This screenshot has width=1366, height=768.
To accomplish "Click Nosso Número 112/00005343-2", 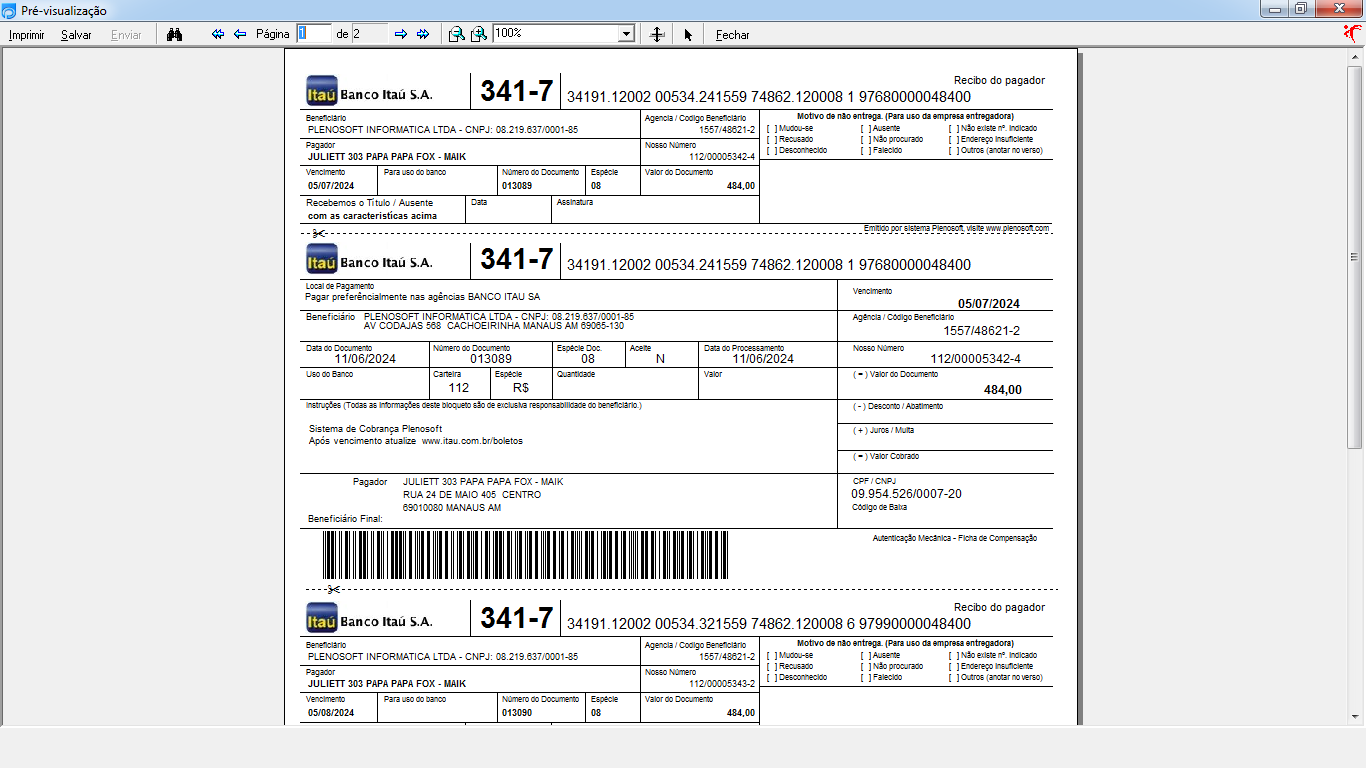I will click(722, 685).
